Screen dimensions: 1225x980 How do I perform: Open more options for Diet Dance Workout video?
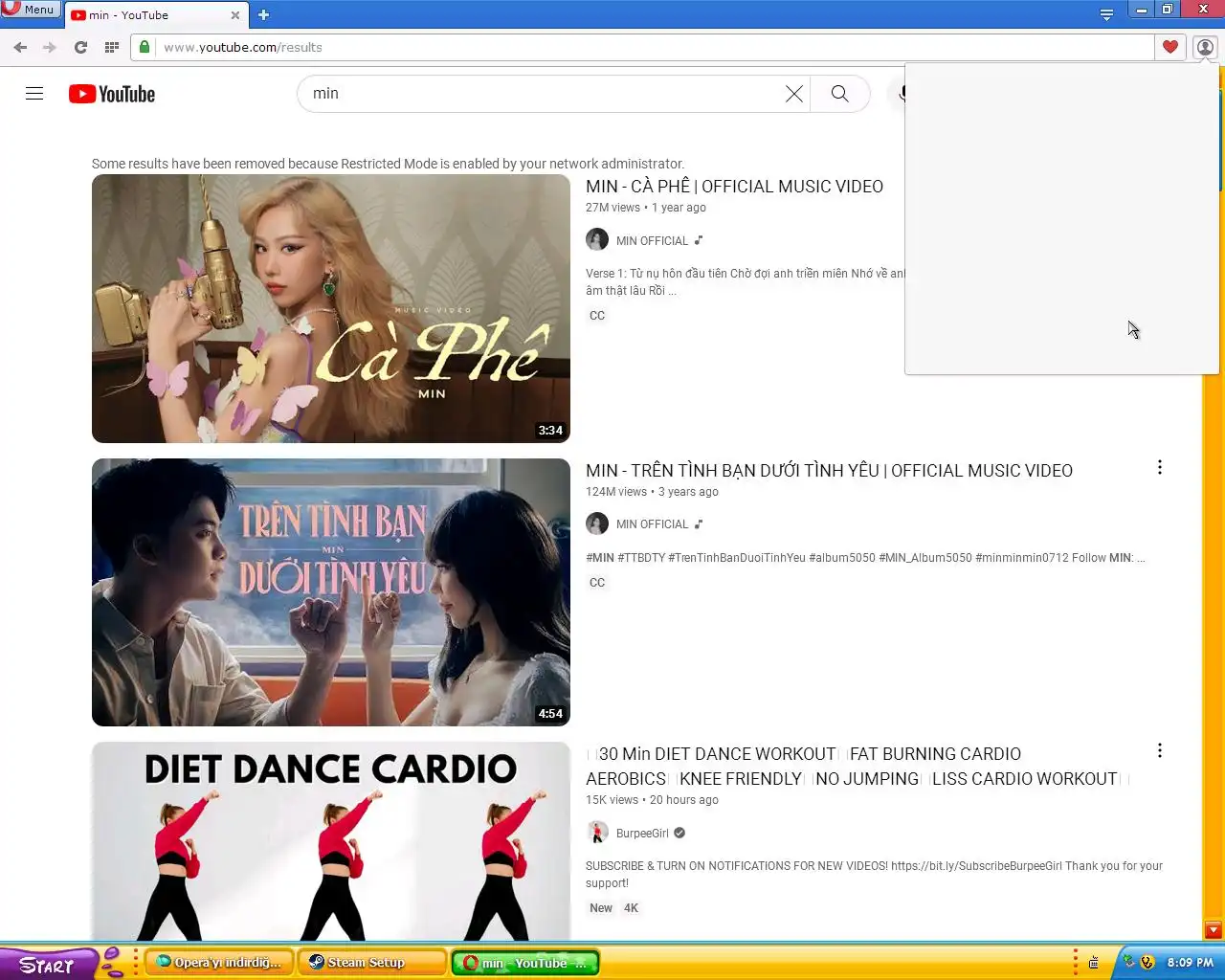tap(1160, 750)
